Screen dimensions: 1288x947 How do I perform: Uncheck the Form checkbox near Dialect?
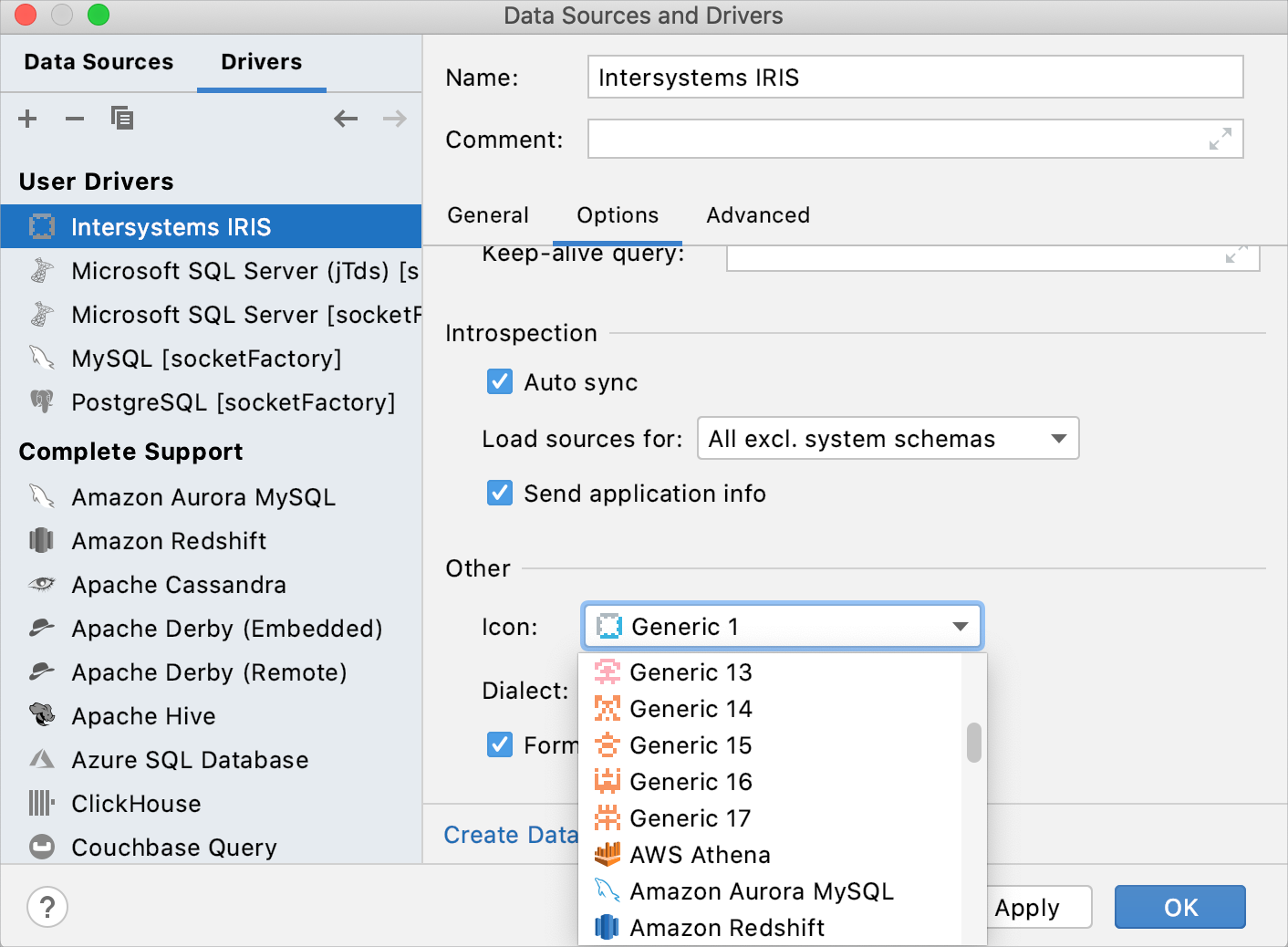click(500, 744)
